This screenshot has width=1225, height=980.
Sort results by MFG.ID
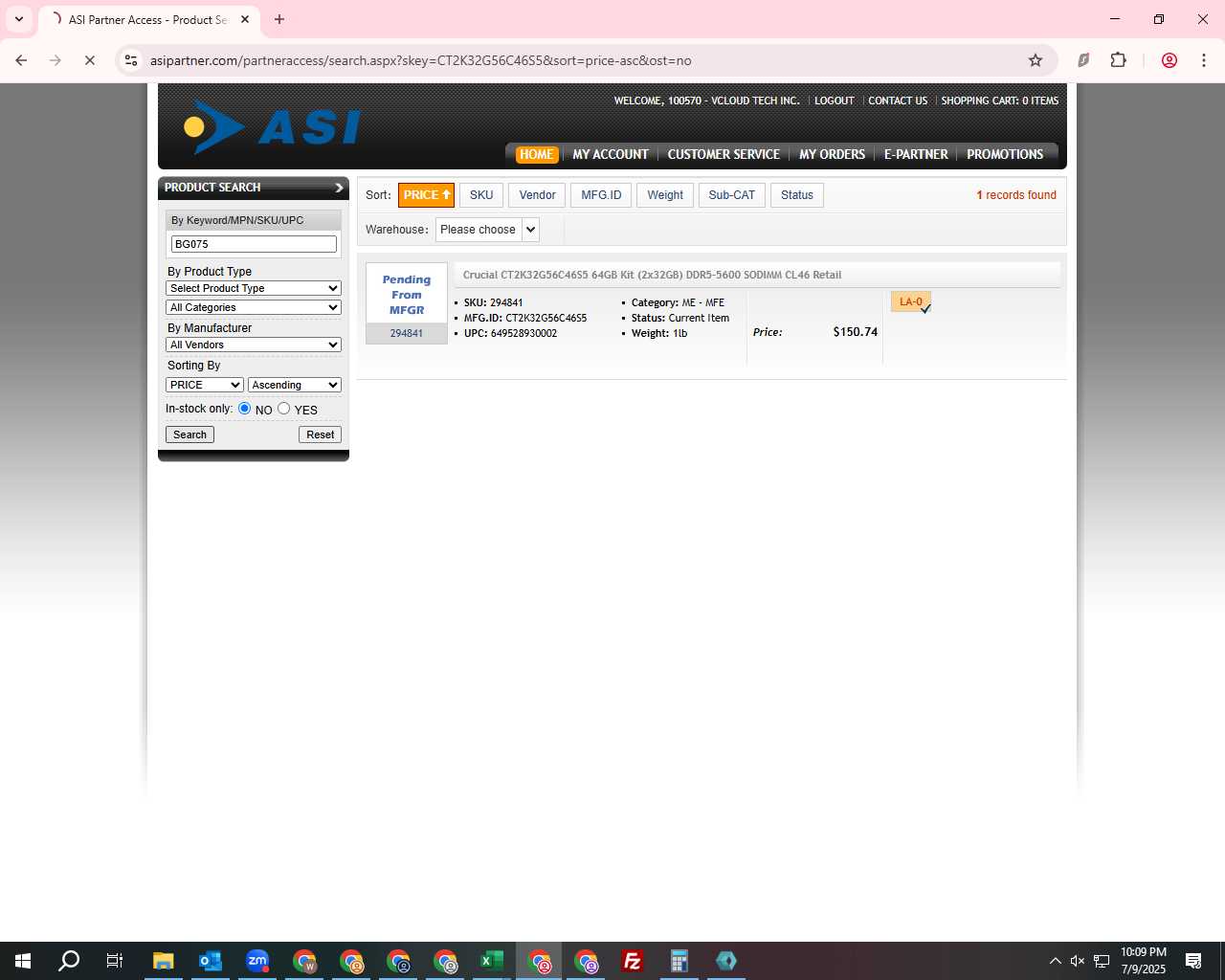[x=601, y=195]
